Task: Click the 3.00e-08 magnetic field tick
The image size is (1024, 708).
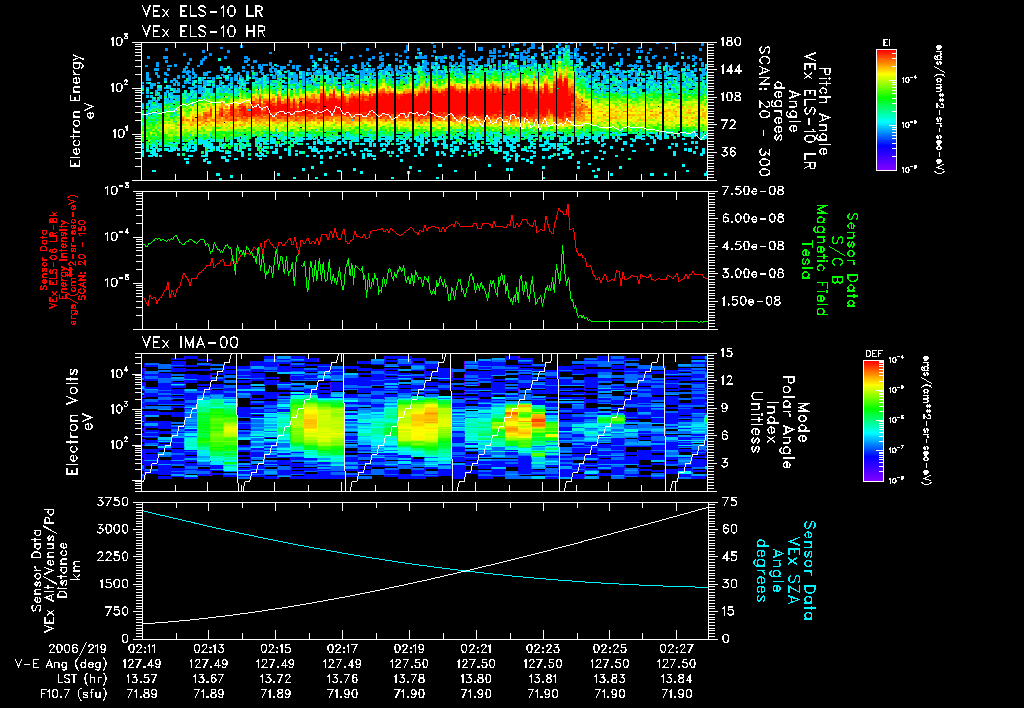Action: [x=752, y=273]
